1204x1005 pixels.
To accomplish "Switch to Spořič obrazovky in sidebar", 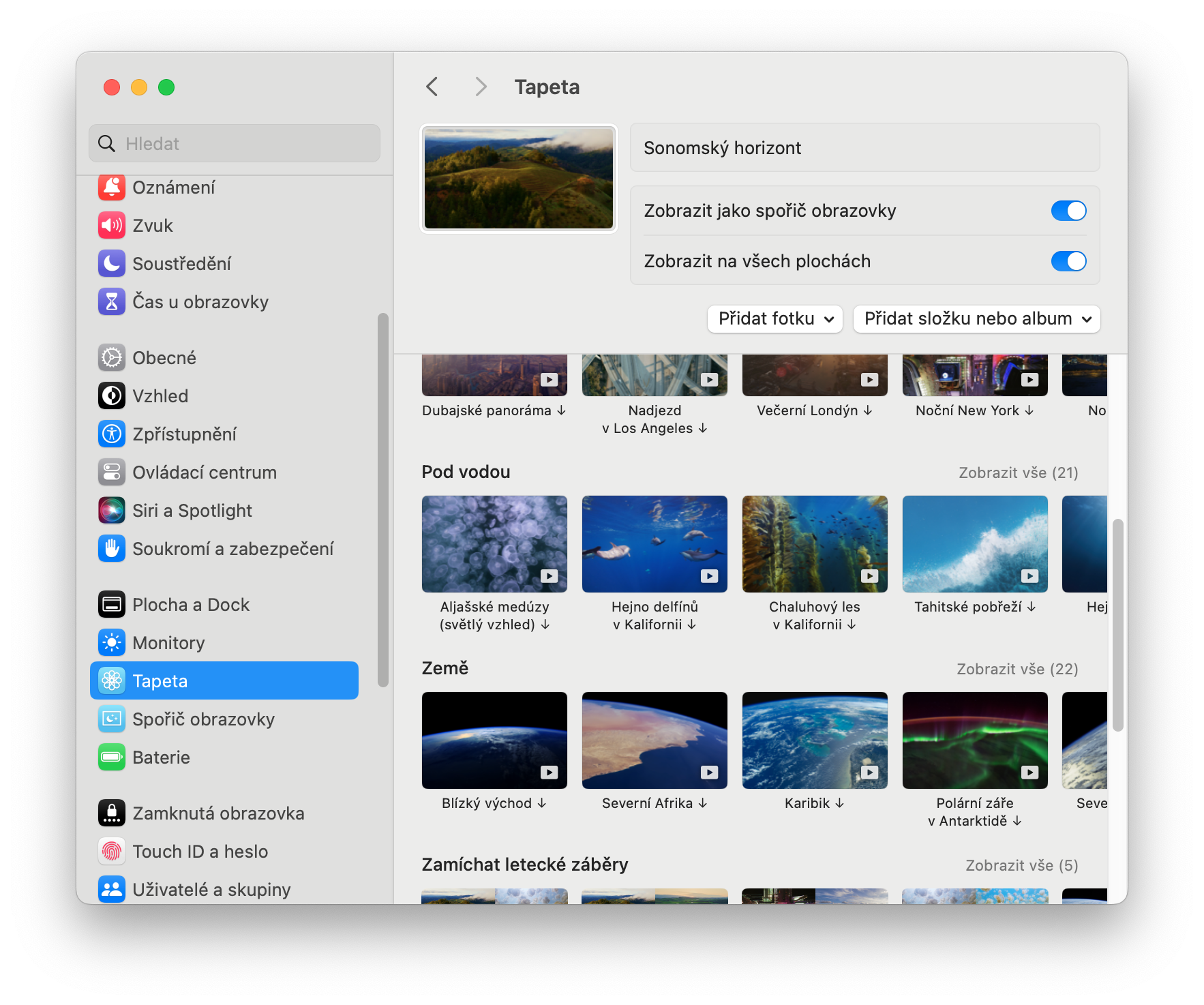I will point(203,719).
